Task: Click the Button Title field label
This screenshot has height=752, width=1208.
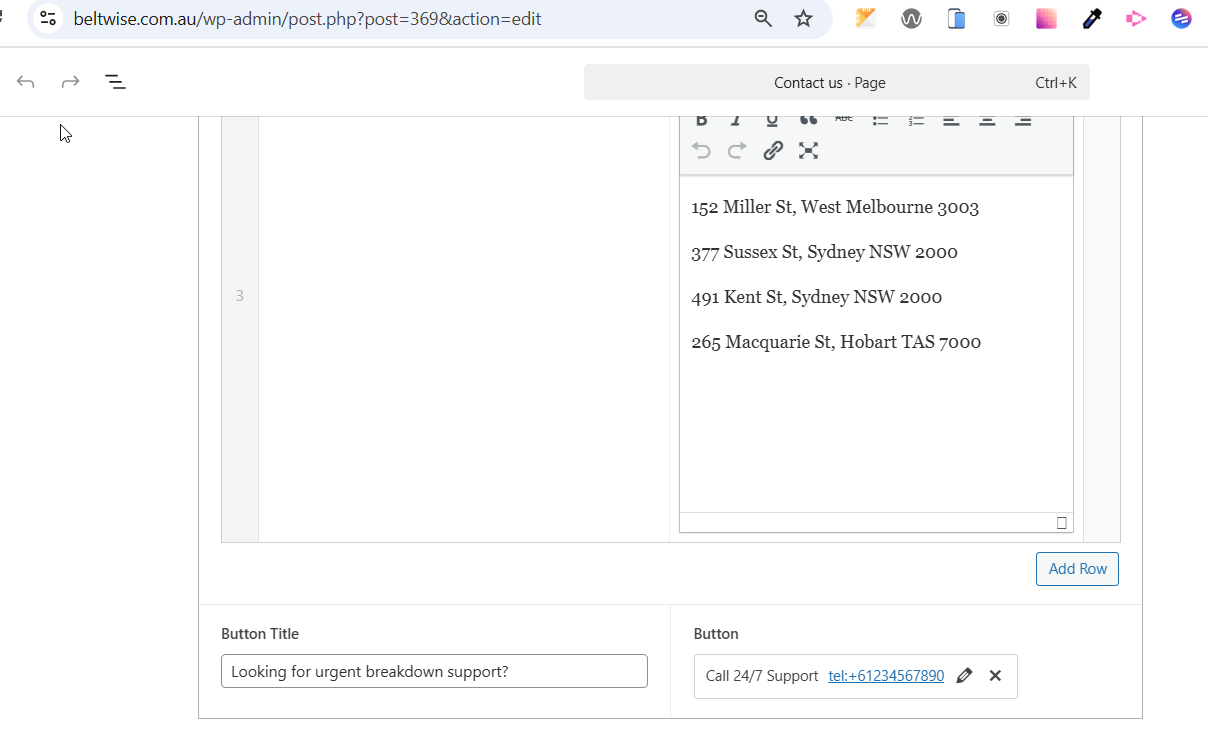Action: click(x=260, y=634)
